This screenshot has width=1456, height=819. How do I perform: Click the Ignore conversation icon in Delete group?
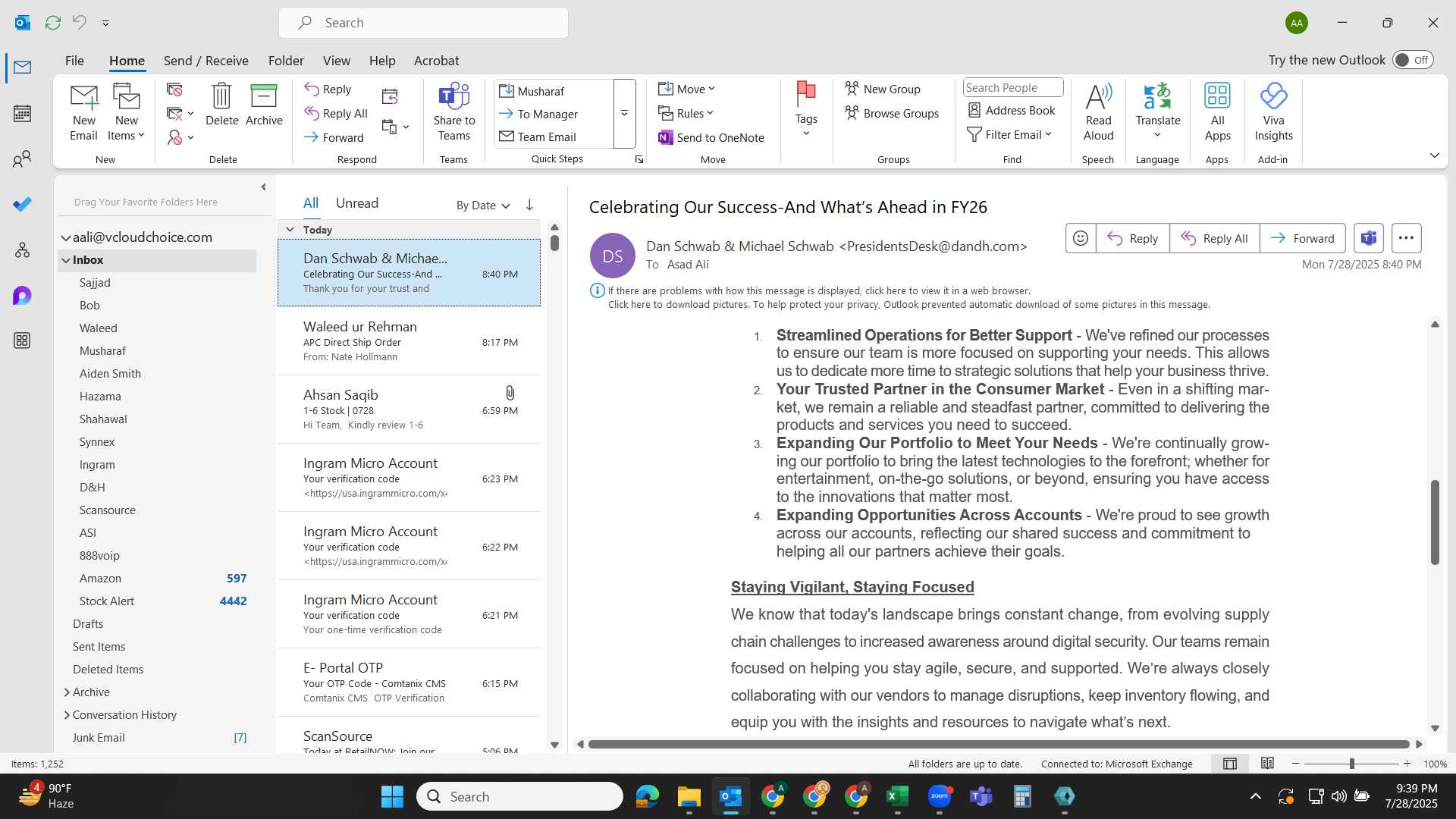tap(174, 90)
